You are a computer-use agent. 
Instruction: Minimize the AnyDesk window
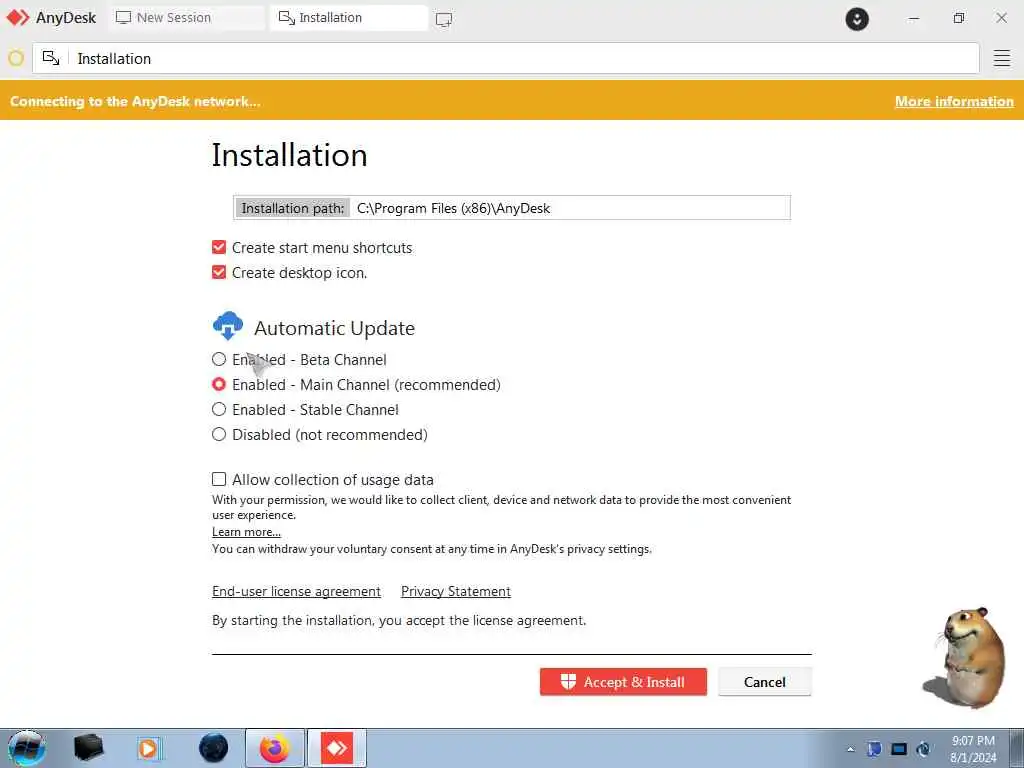[x=914, y=18]
